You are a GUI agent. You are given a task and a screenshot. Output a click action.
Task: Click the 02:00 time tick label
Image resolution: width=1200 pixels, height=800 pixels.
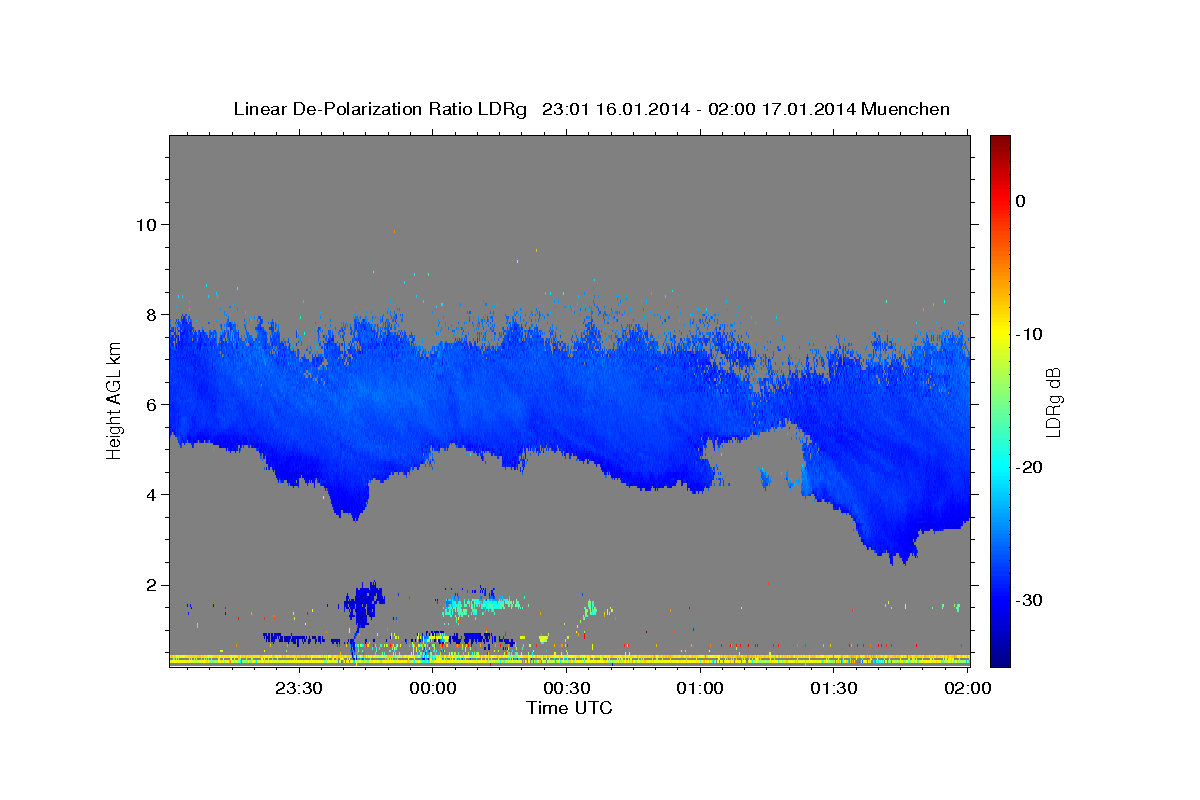tap(967, 688)
